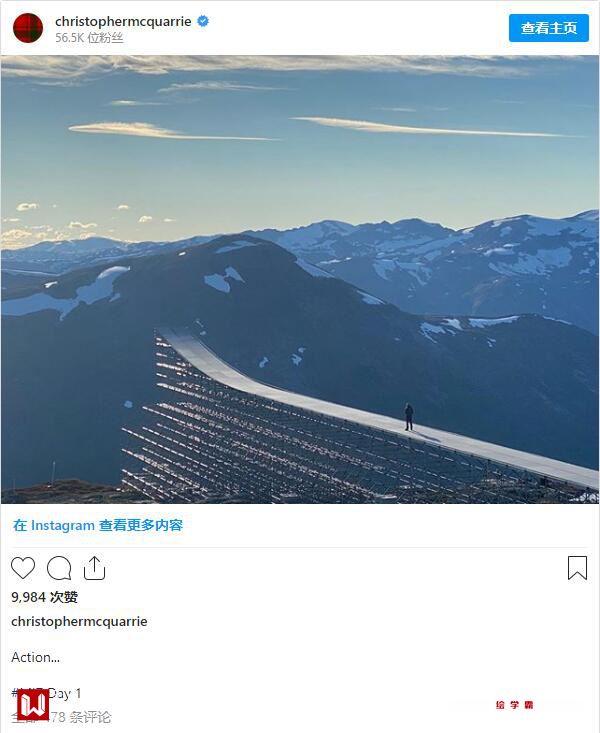Open the red plaid profile avatar
Viewport: 600px width, 733px height.
[x=28, y=28]
